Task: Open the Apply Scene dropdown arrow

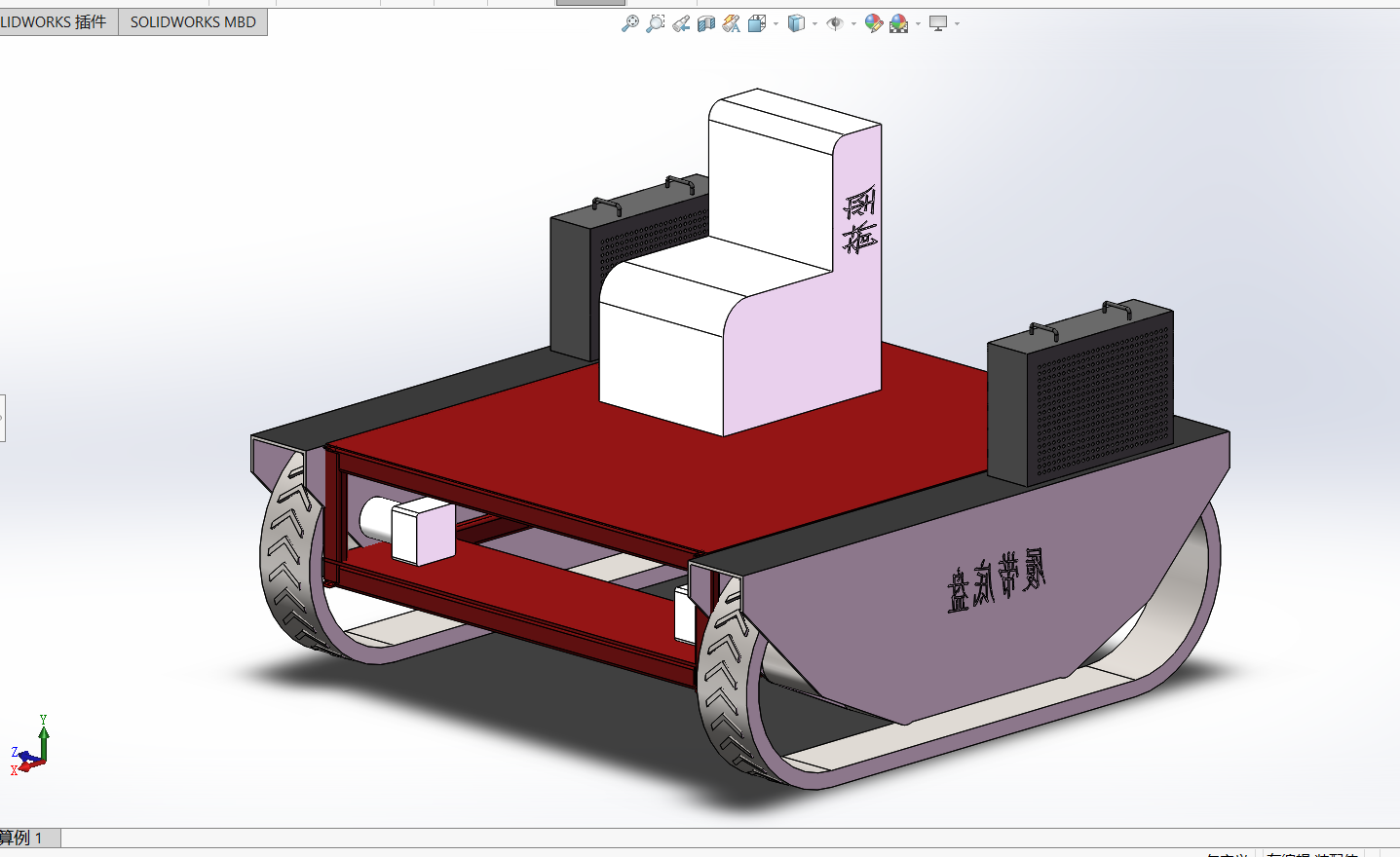Action: (918, 23)
